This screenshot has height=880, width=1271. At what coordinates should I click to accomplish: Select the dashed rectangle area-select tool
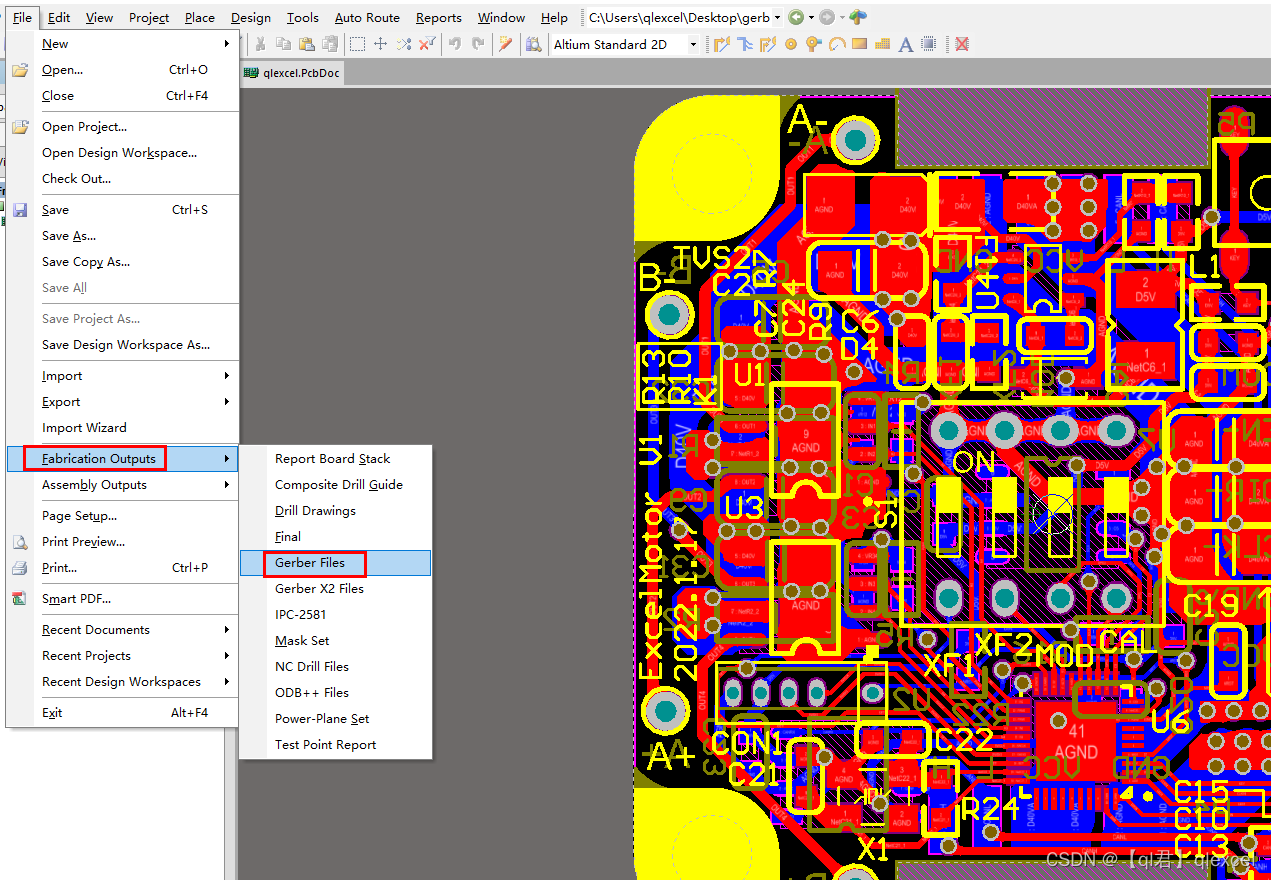(x=357, y=44)
